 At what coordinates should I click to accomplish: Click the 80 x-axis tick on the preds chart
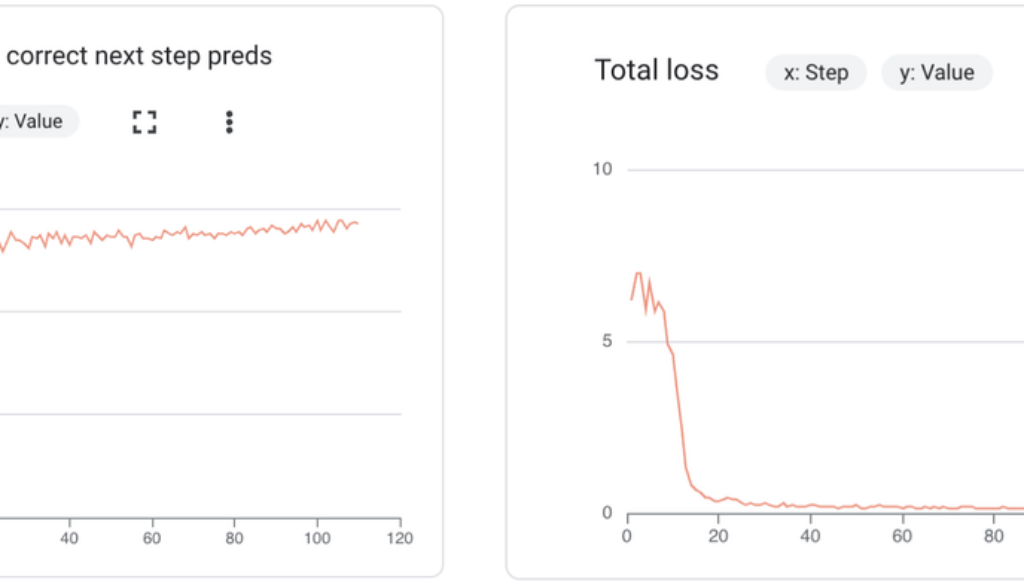point(234,537)
